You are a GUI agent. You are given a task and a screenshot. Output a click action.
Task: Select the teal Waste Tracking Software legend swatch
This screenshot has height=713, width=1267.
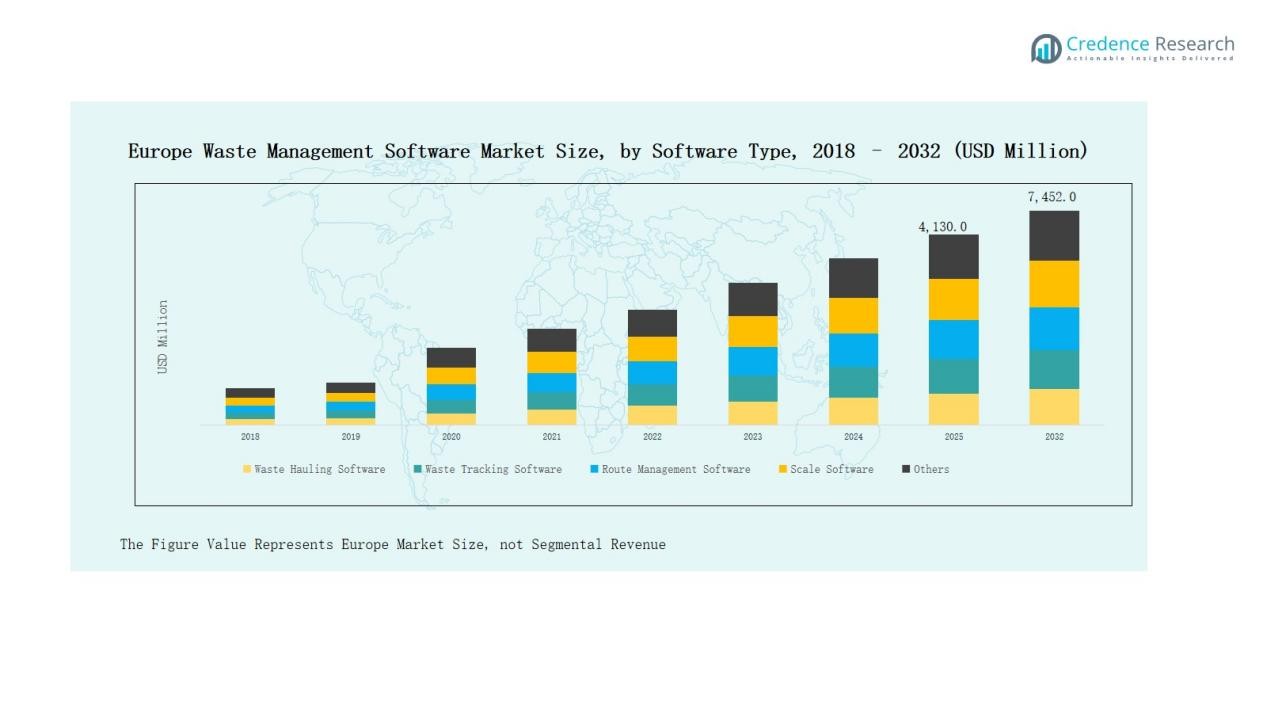pyautogui.click(x=417, y=469)
